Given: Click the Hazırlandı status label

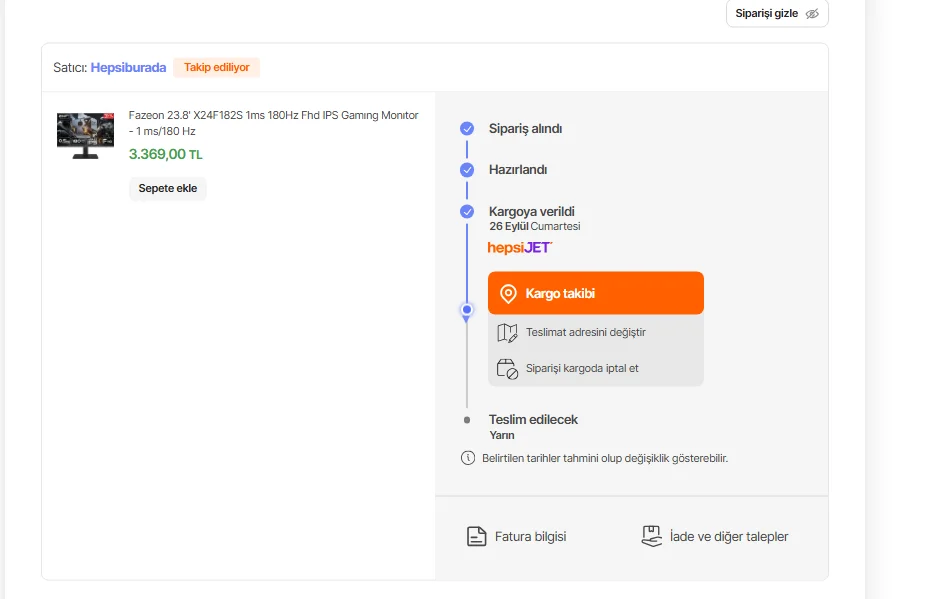Looking at the screenshot, I should (x=518, y=170).
